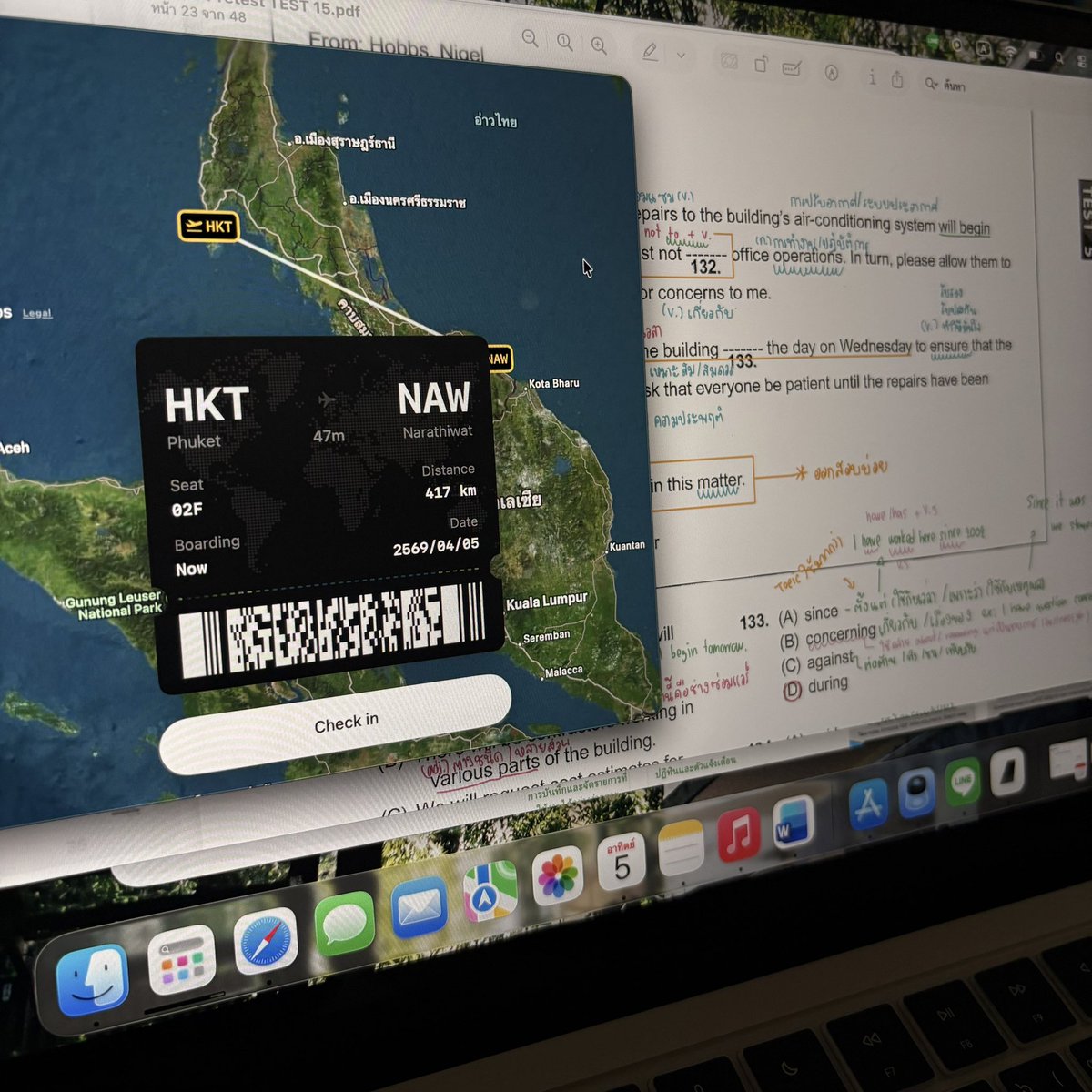
Task: Select answer (D) during in the PDF
Action: click(x=815, y=685)
